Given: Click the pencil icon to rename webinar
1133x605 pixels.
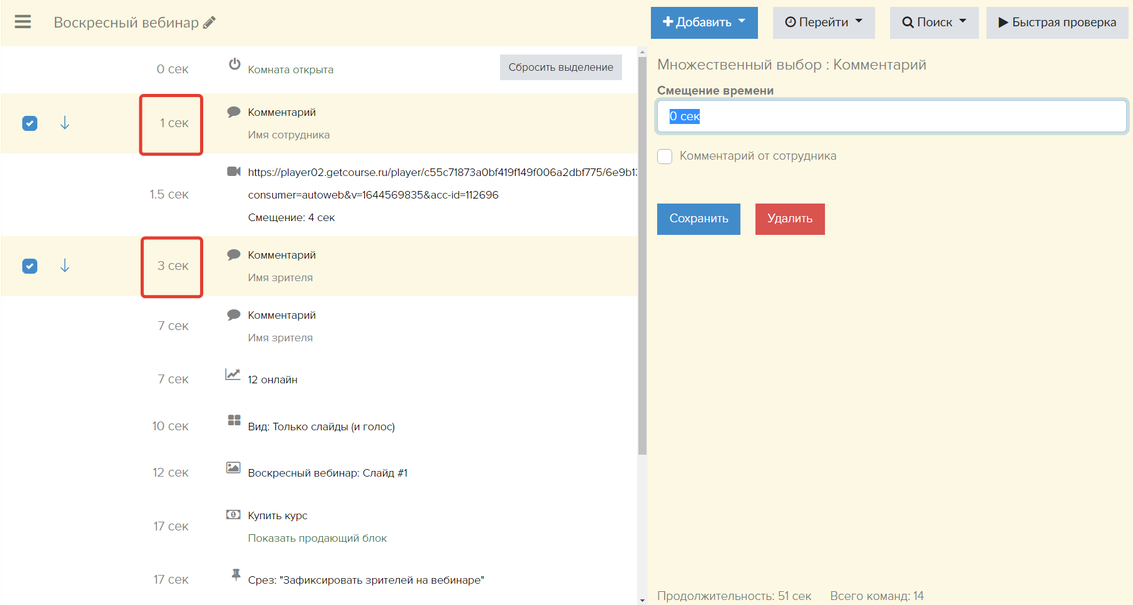Looking at the screenshot, I should pyautogui.click(x=209, y=23).
